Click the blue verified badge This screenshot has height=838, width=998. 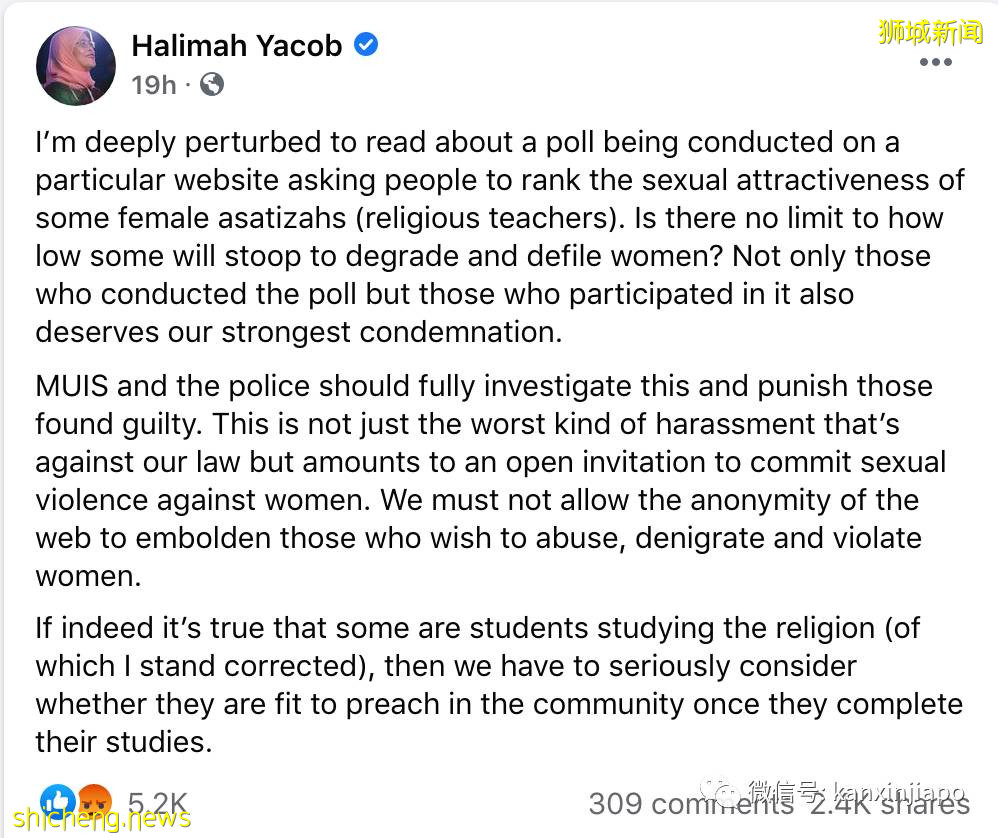coord(366,45)
